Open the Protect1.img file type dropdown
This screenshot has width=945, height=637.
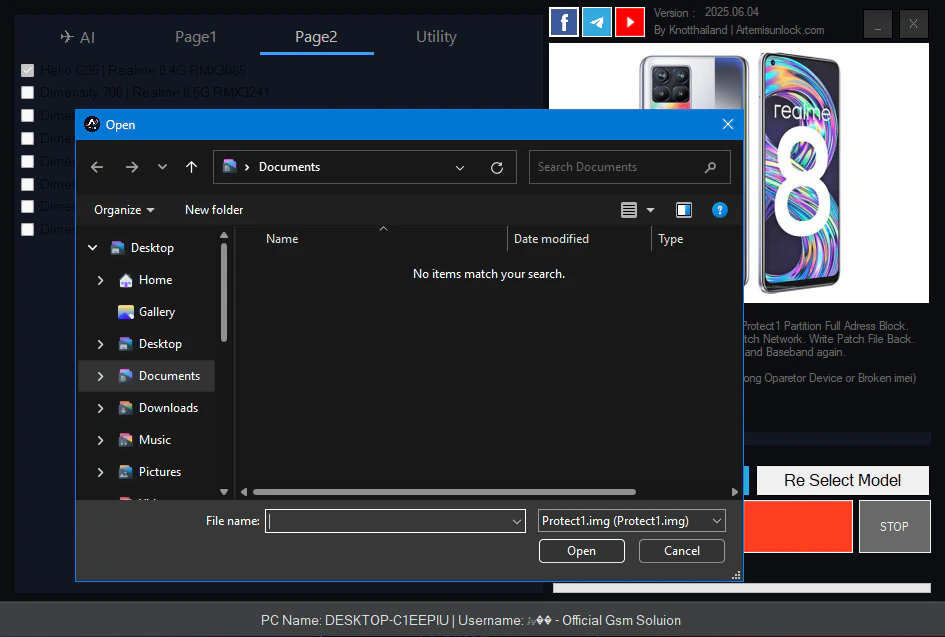(631, 521)
